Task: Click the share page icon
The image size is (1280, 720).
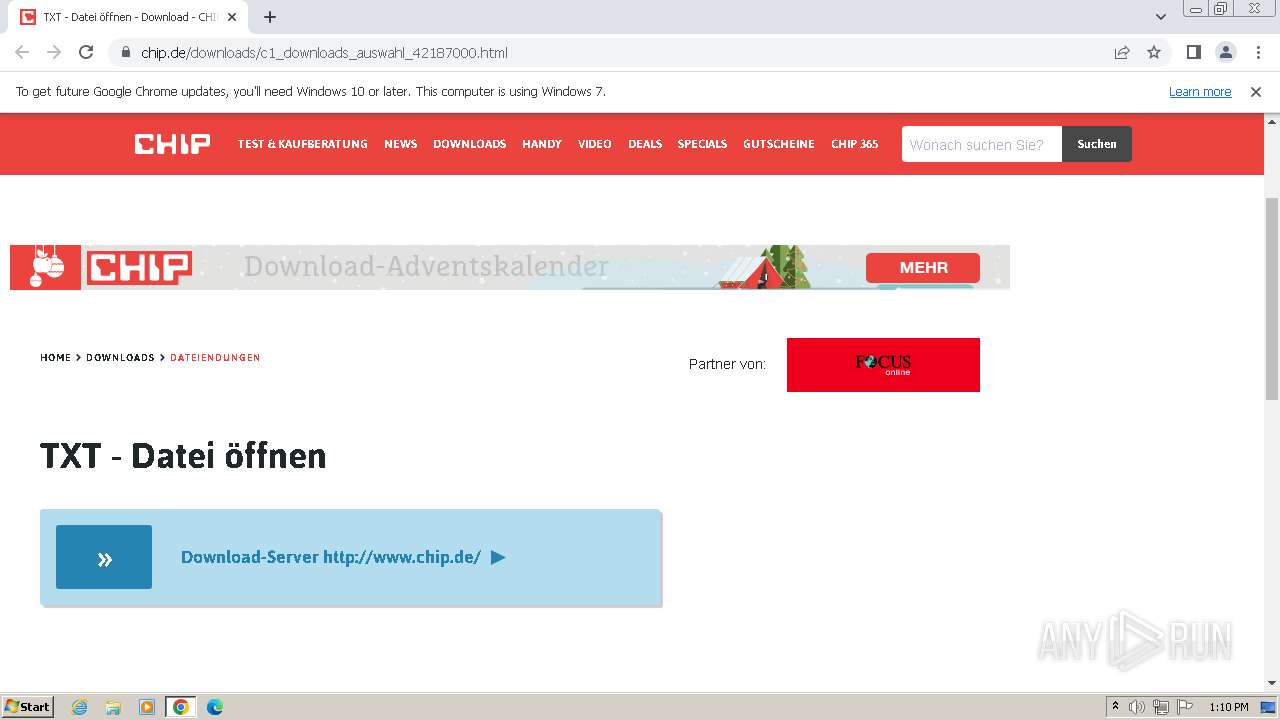Action: coord(1122,52)
